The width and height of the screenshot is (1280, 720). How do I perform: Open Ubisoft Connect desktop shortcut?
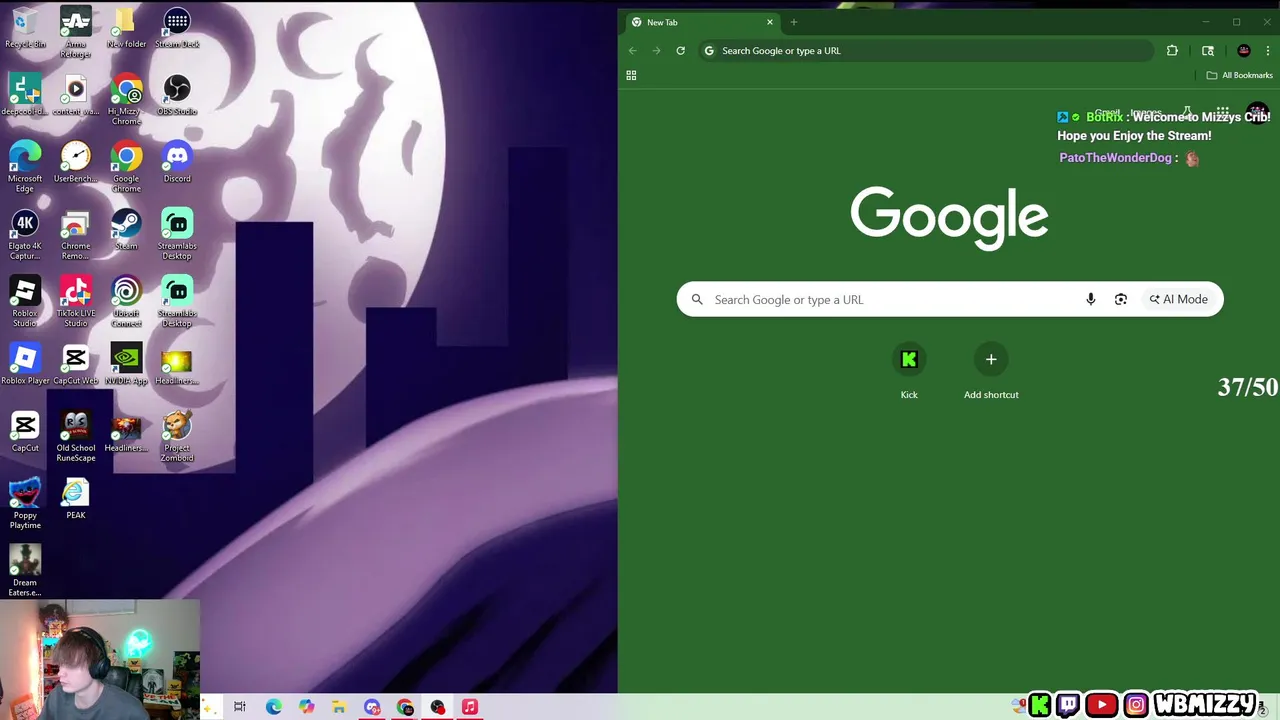tap(126, 302)
